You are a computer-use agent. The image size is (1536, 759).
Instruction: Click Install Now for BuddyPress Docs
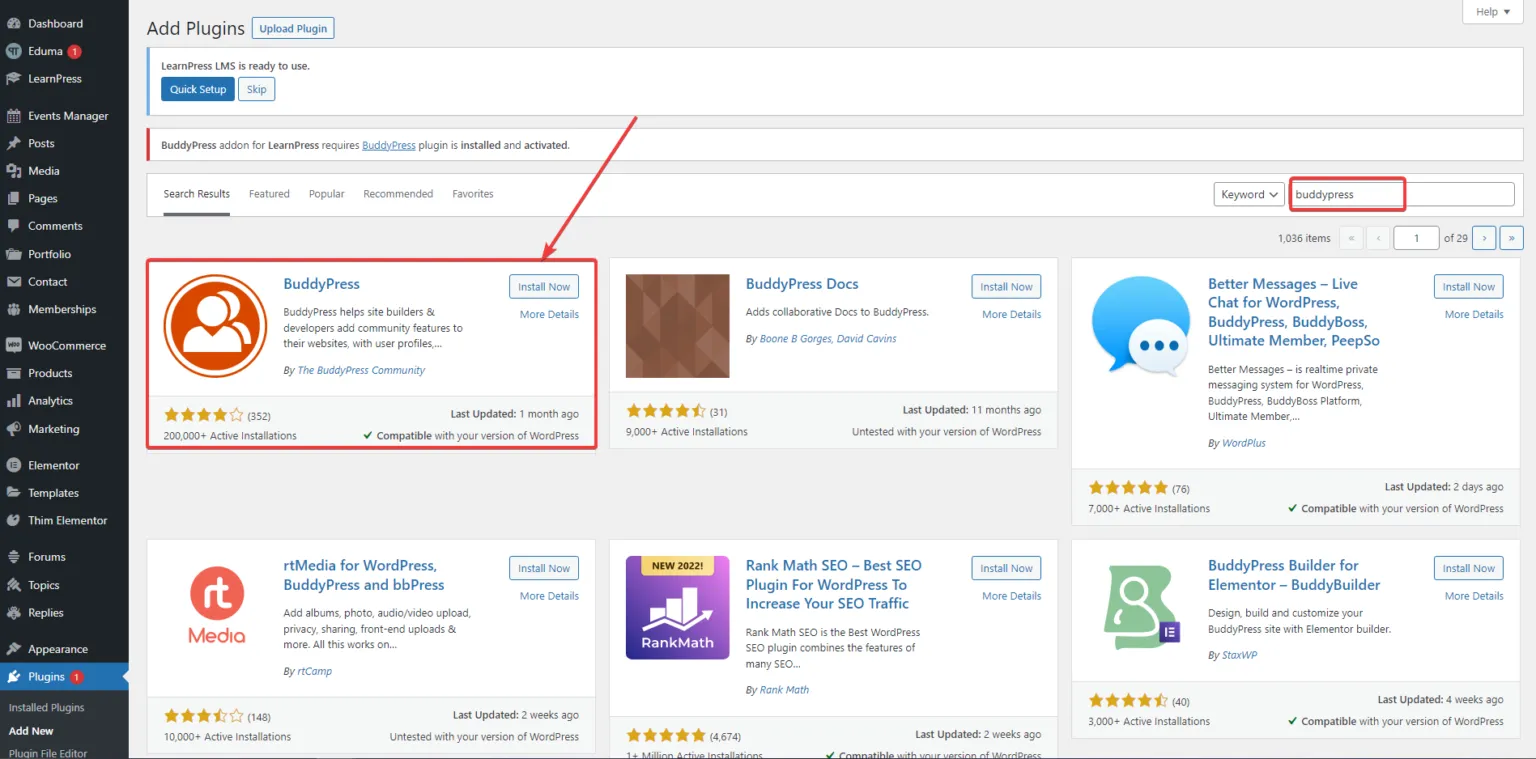pos(1006,287)
